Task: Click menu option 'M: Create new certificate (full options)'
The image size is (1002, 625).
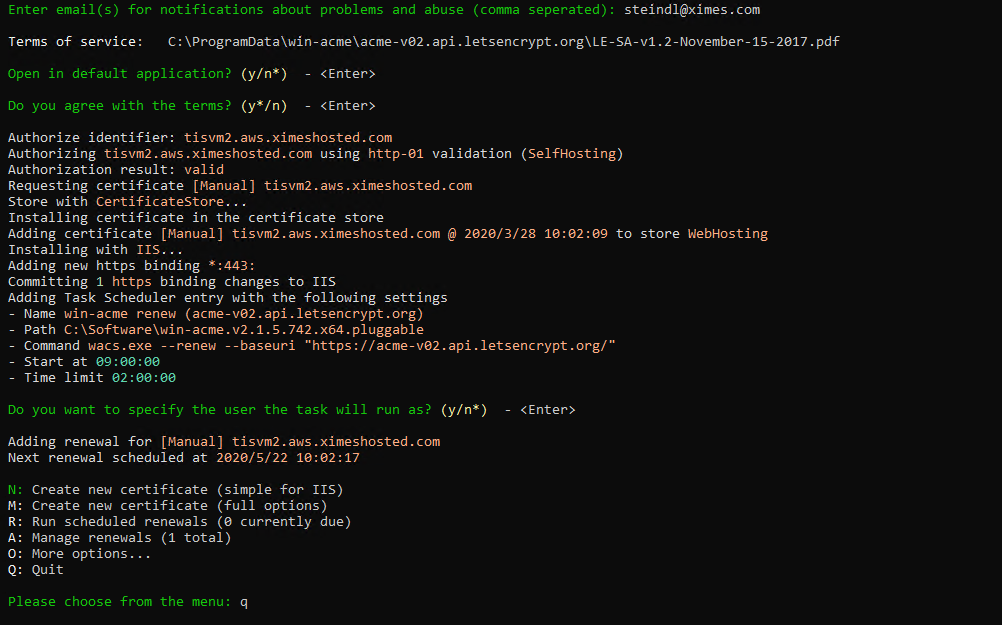Action: point(167,505)
